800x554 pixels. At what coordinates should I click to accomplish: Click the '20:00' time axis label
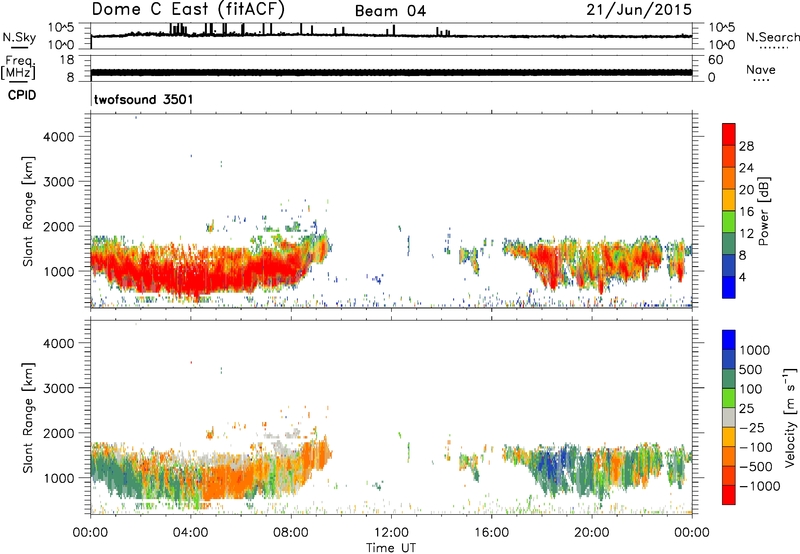pos(592,533)
